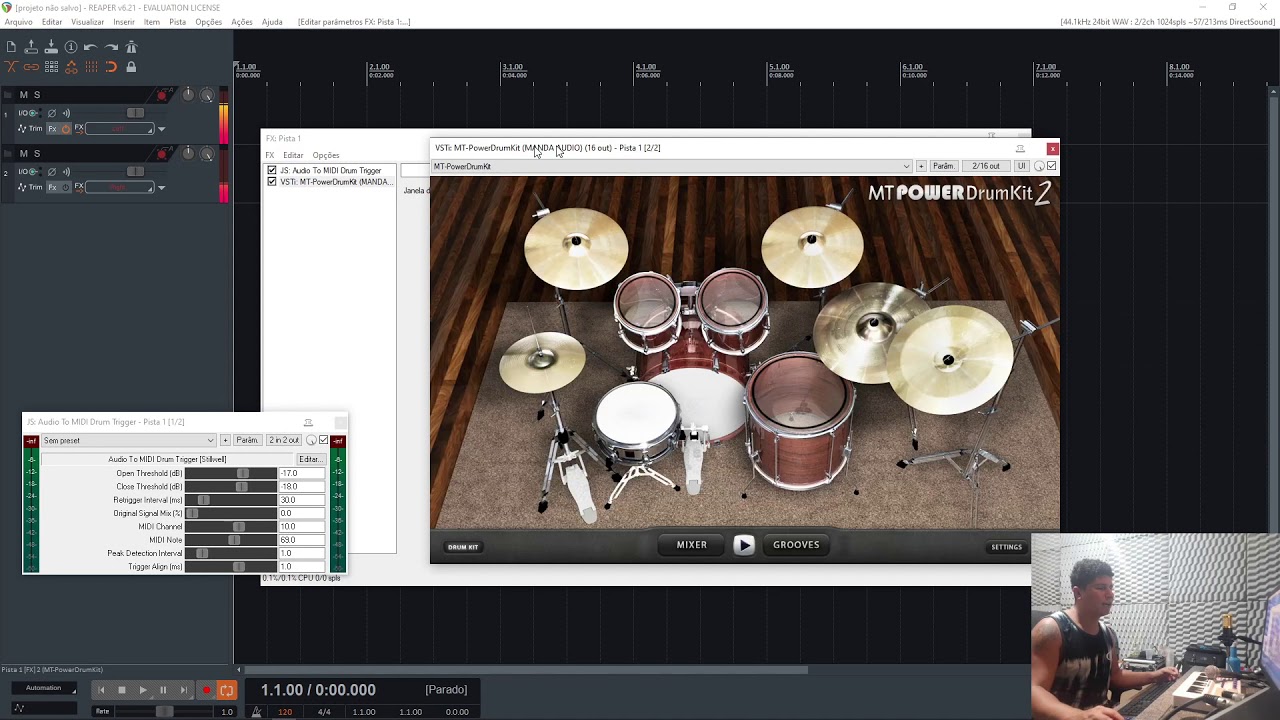The image size is (1280, 720).
Task: Open the MT-PowerDrumKit preset dropdown
Action: tap(672, 166)
